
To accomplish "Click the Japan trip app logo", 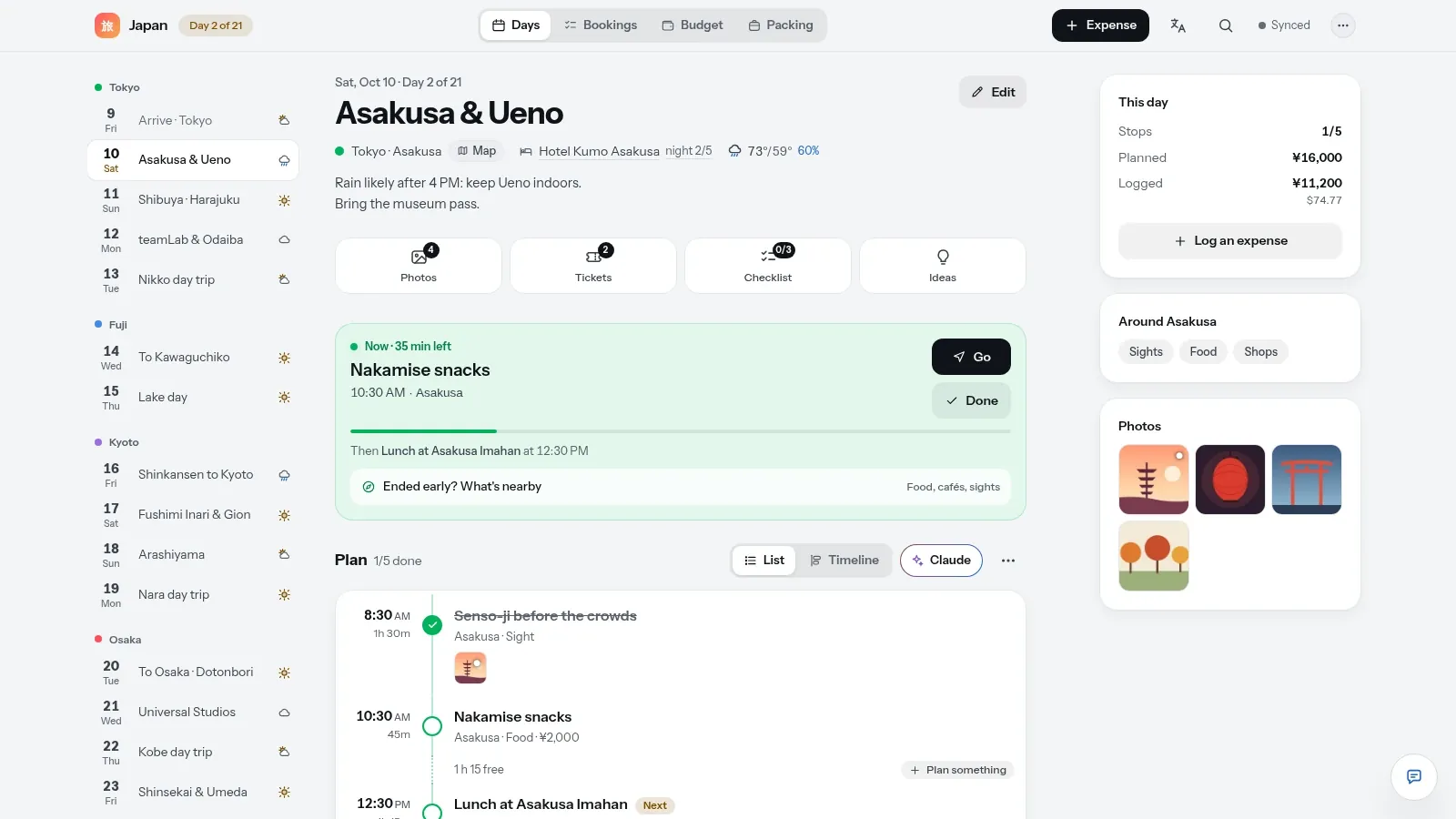I will coord(107,25).
